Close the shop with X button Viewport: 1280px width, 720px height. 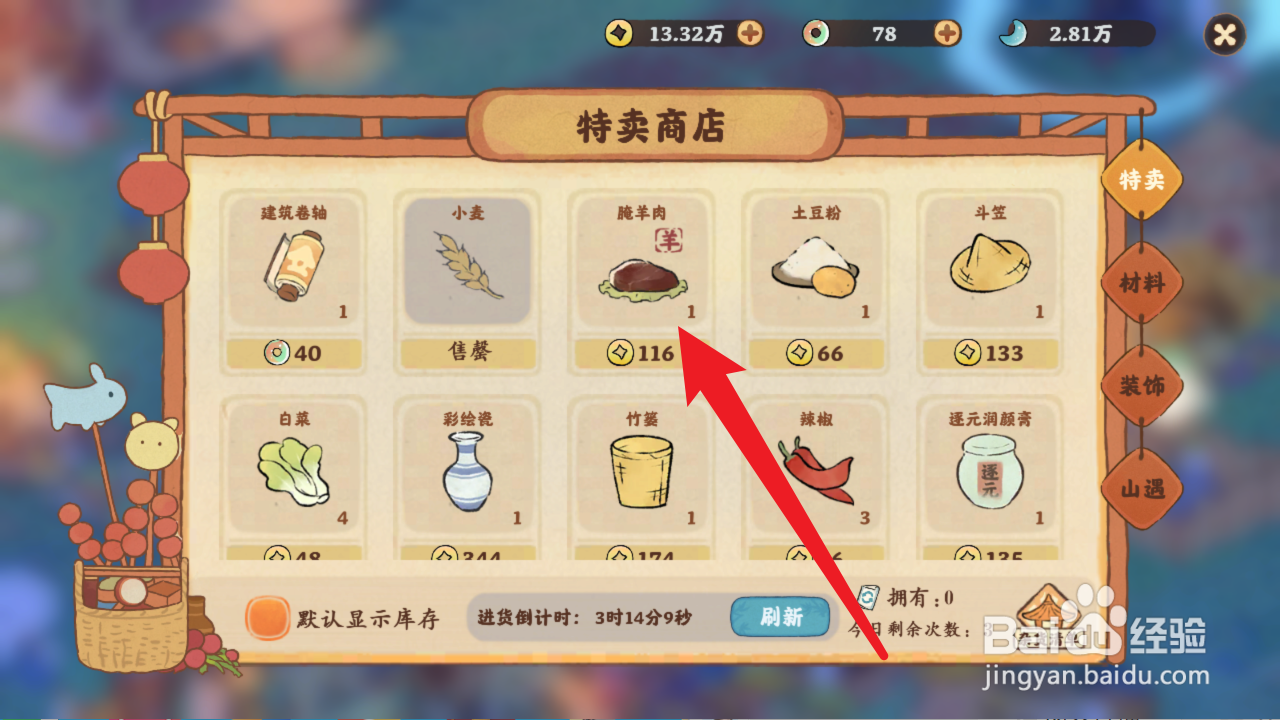click(x=1225, y=36)
